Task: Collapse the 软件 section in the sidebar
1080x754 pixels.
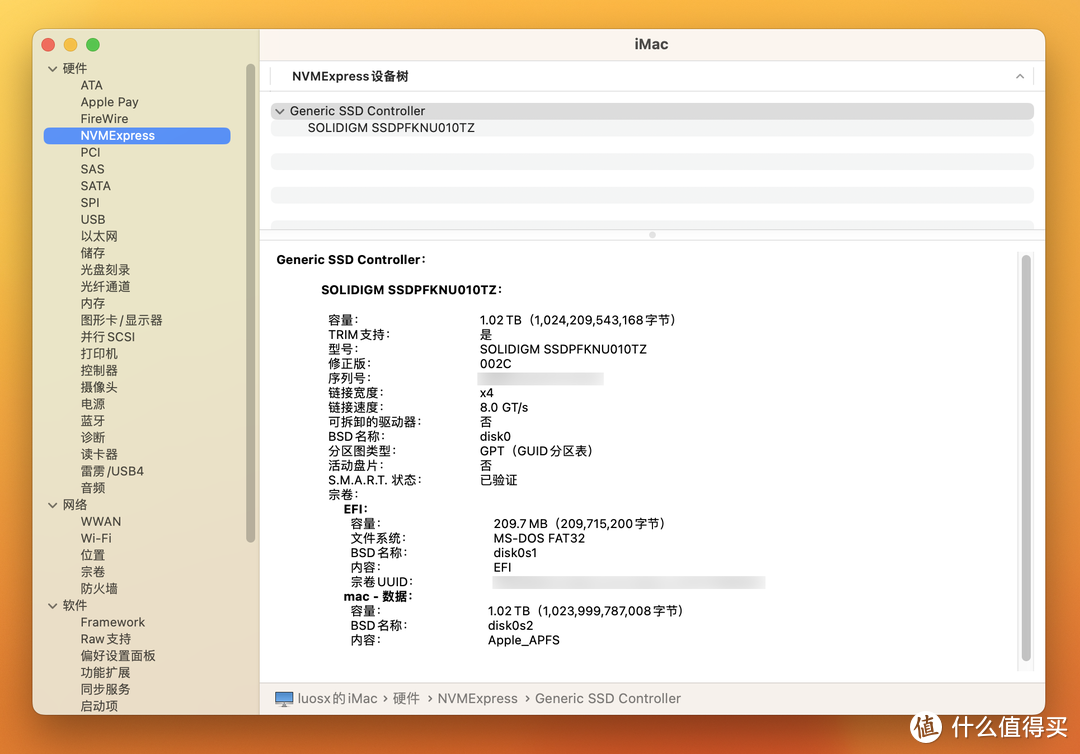Action: pos(52,605)
